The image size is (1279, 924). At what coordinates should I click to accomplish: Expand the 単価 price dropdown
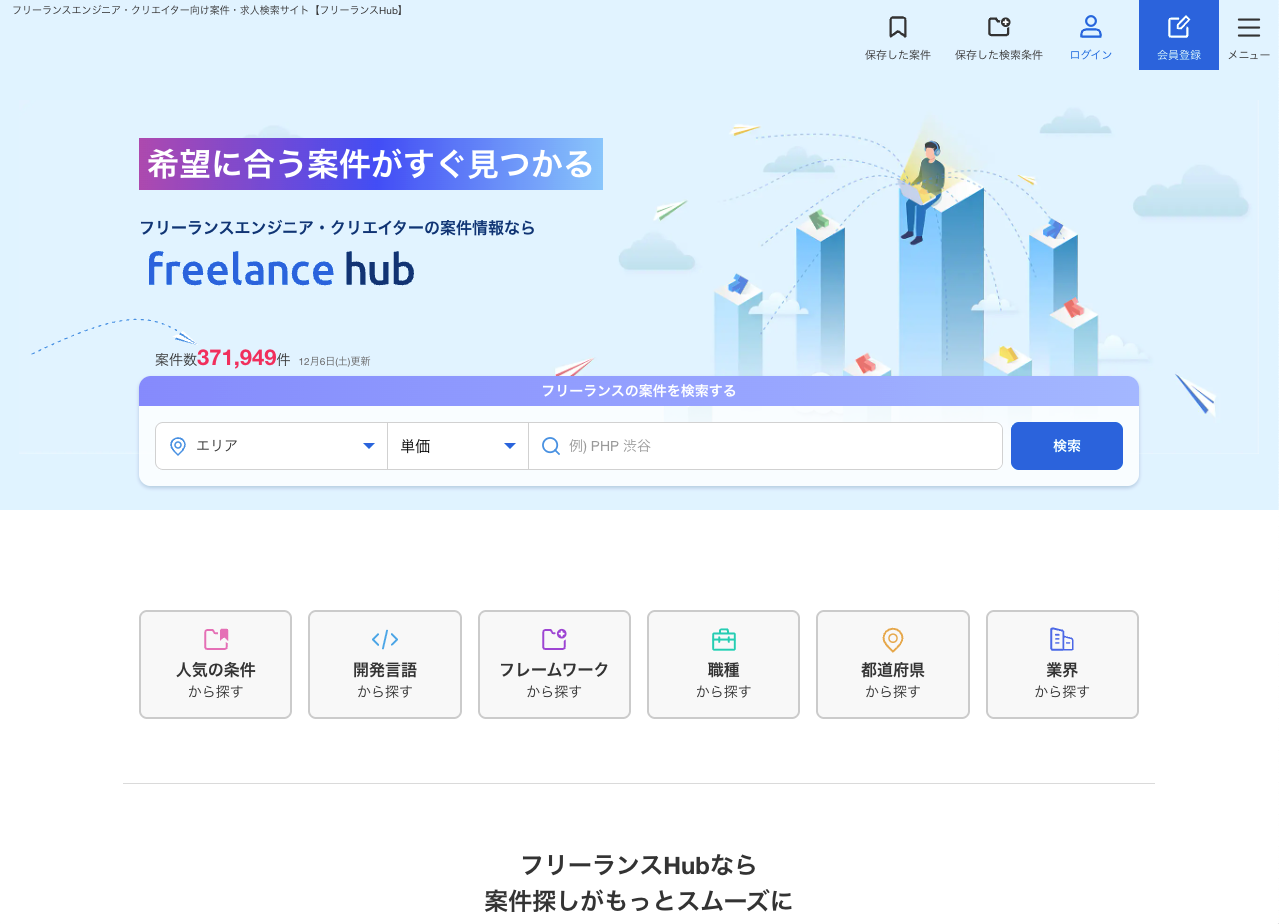[458, 445]
